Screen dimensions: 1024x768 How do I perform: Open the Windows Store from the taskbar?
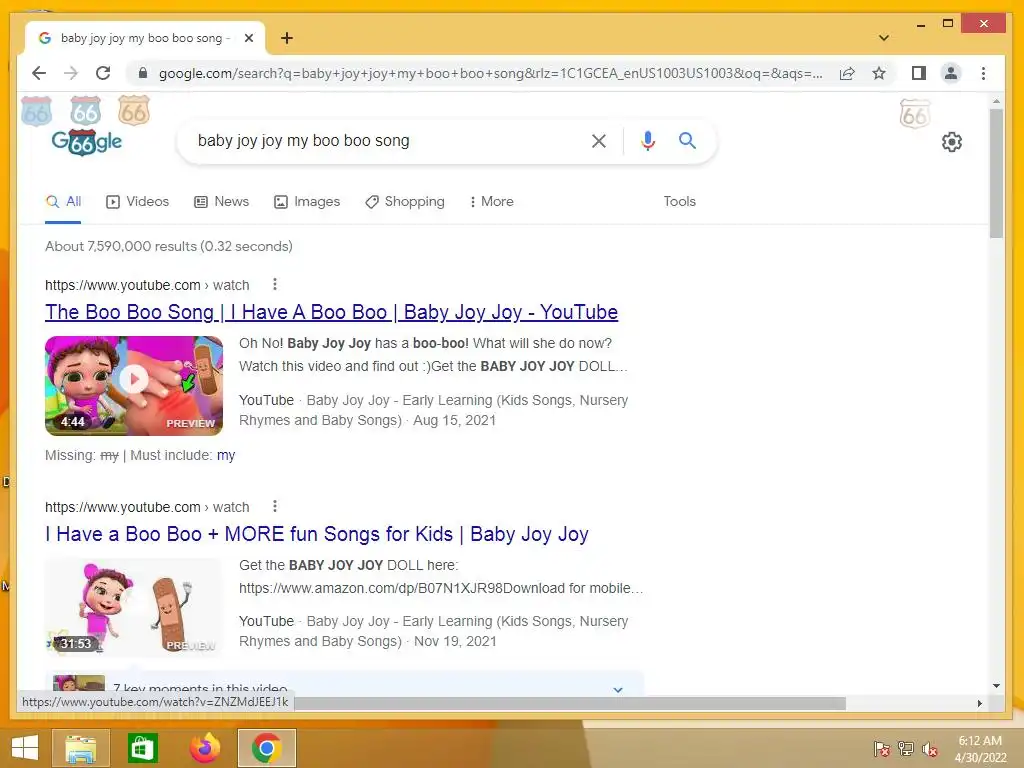click(x=142, y=748)
